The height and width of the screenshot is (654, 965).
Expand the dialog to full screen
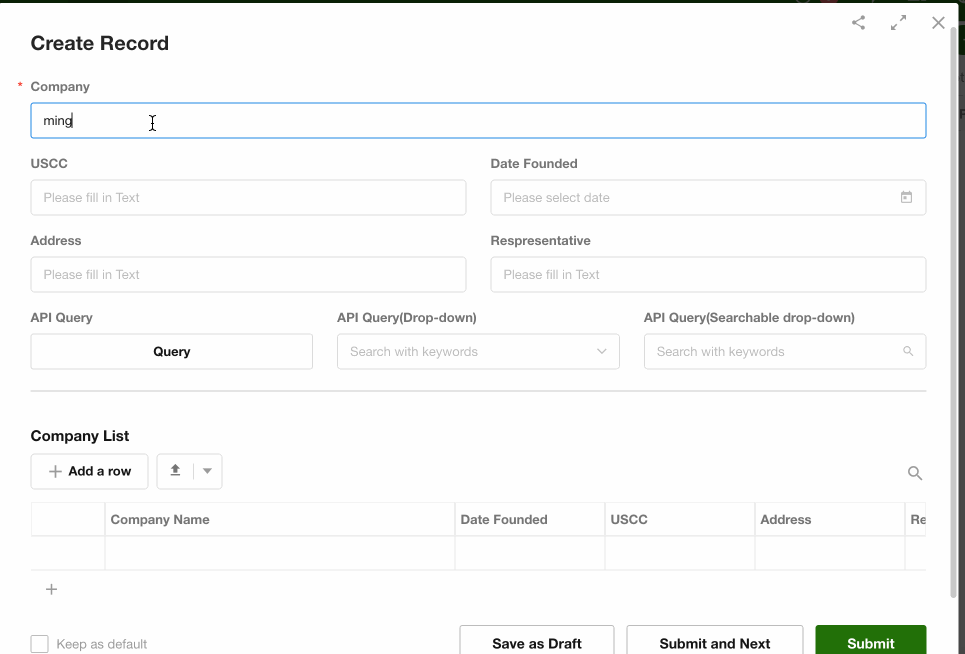[899, 23]
